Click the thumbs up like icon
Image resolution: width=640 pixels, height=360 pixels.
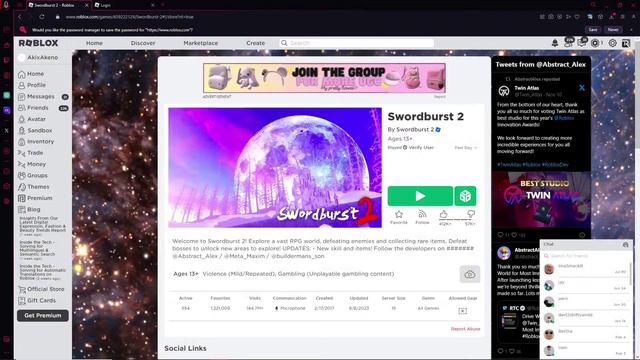pyautogui.click(x=444, y=214)
